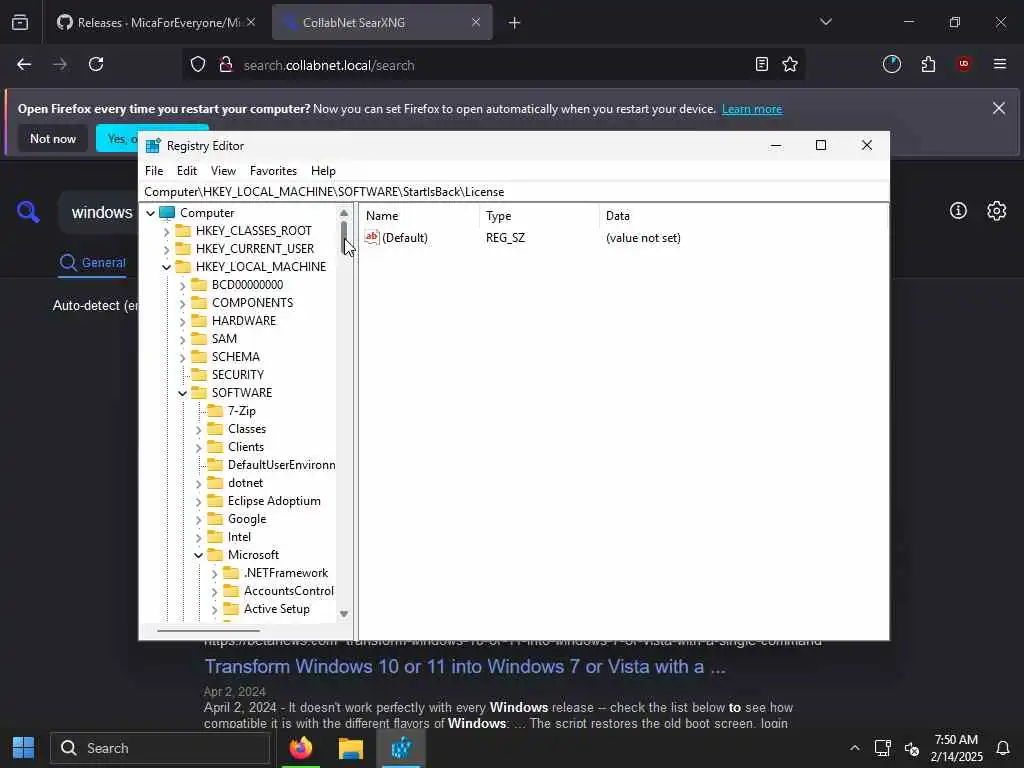
Task: Click the network display tray icon
Action: click(882, 748)
